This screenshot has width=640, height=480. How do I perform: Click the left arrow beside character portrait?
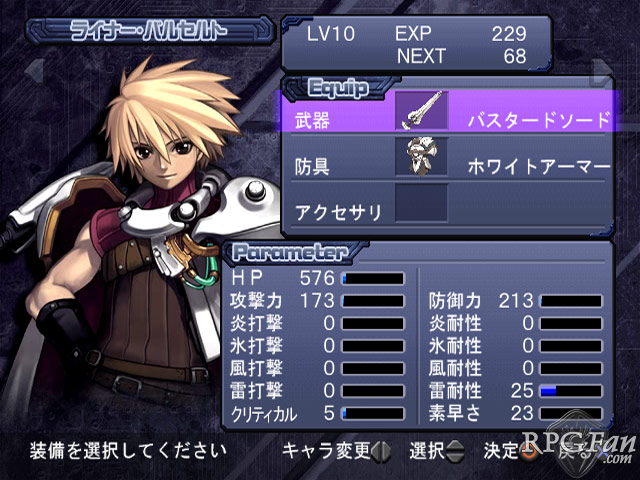click(33, 71)
